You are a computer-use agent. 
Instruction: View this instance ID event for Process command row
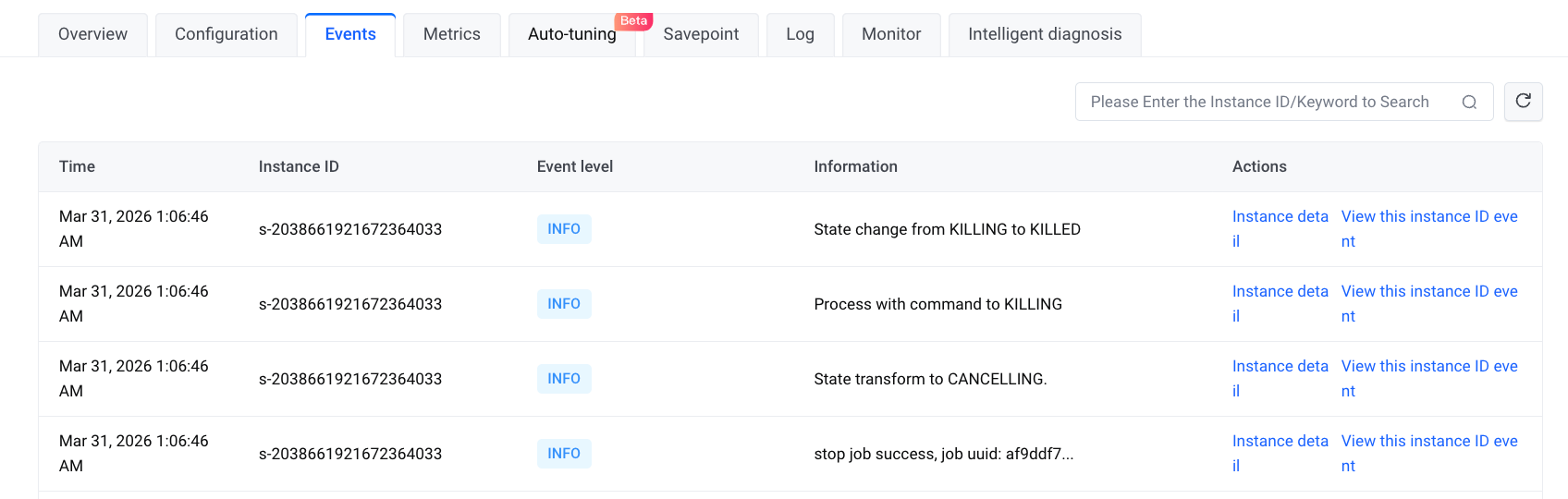pos(1429,304)
